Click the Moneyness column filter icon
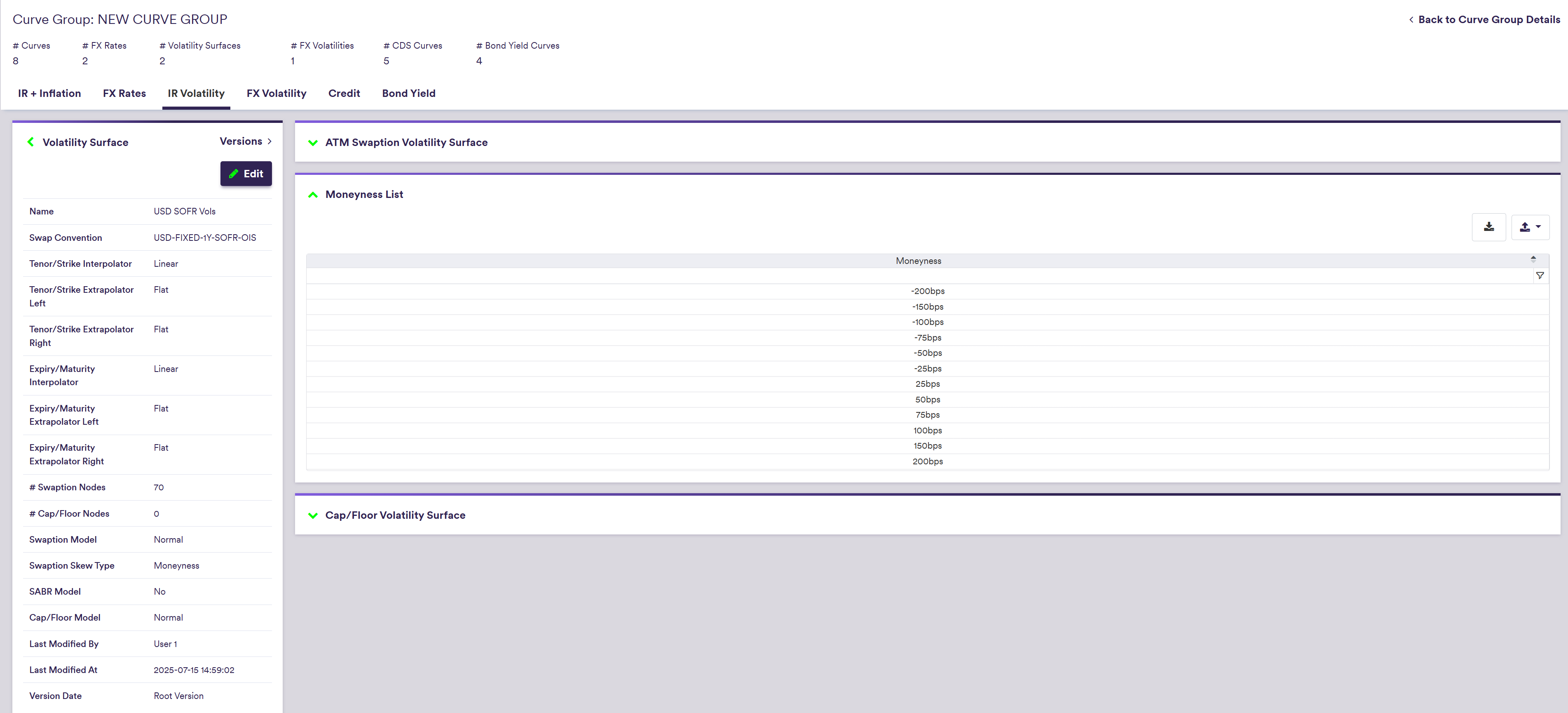The height and width of the screenshot is (713, 1568). pos(1540,276)
